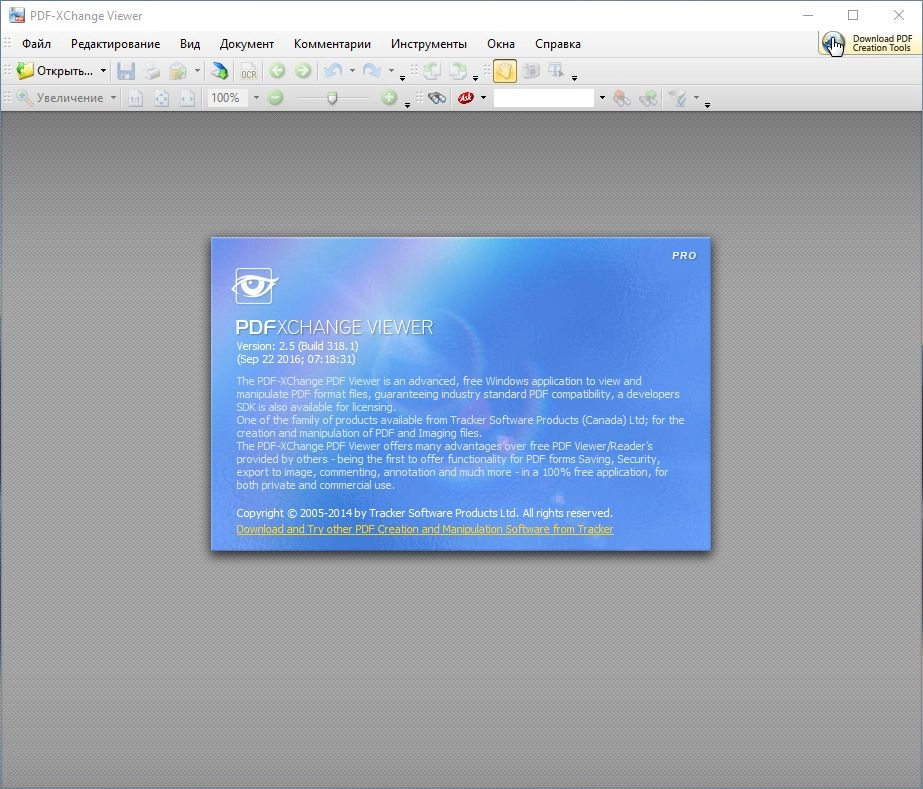Go to next view with green forward arrow

coord(303,71)
